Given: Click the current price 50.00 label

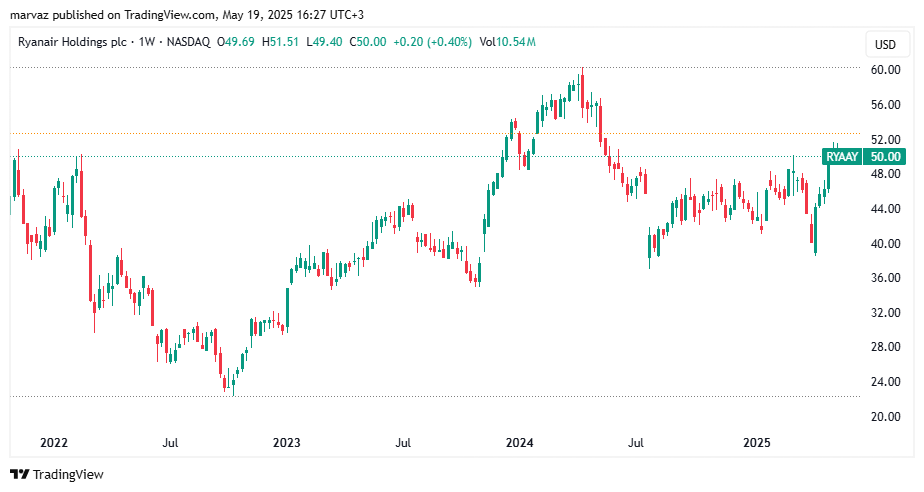Looking at the screenshot, I should point(886,157).
